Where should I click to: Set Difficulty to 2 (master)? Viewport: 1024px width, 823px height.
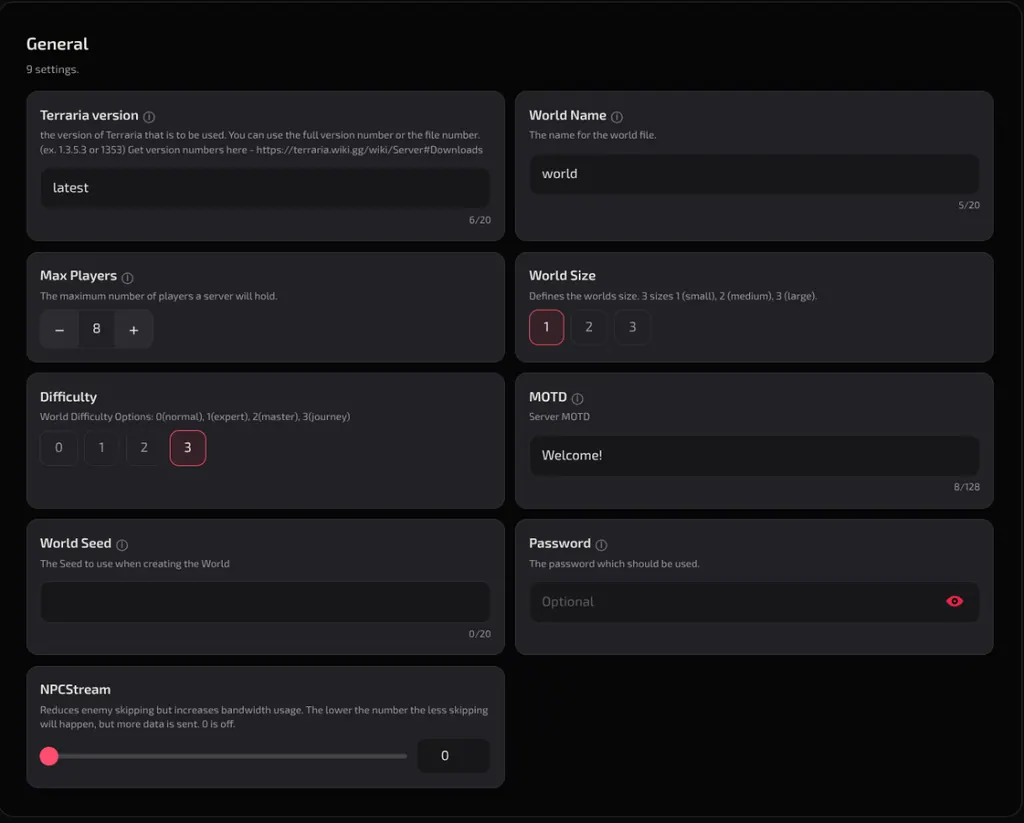(x=144, y=448)
